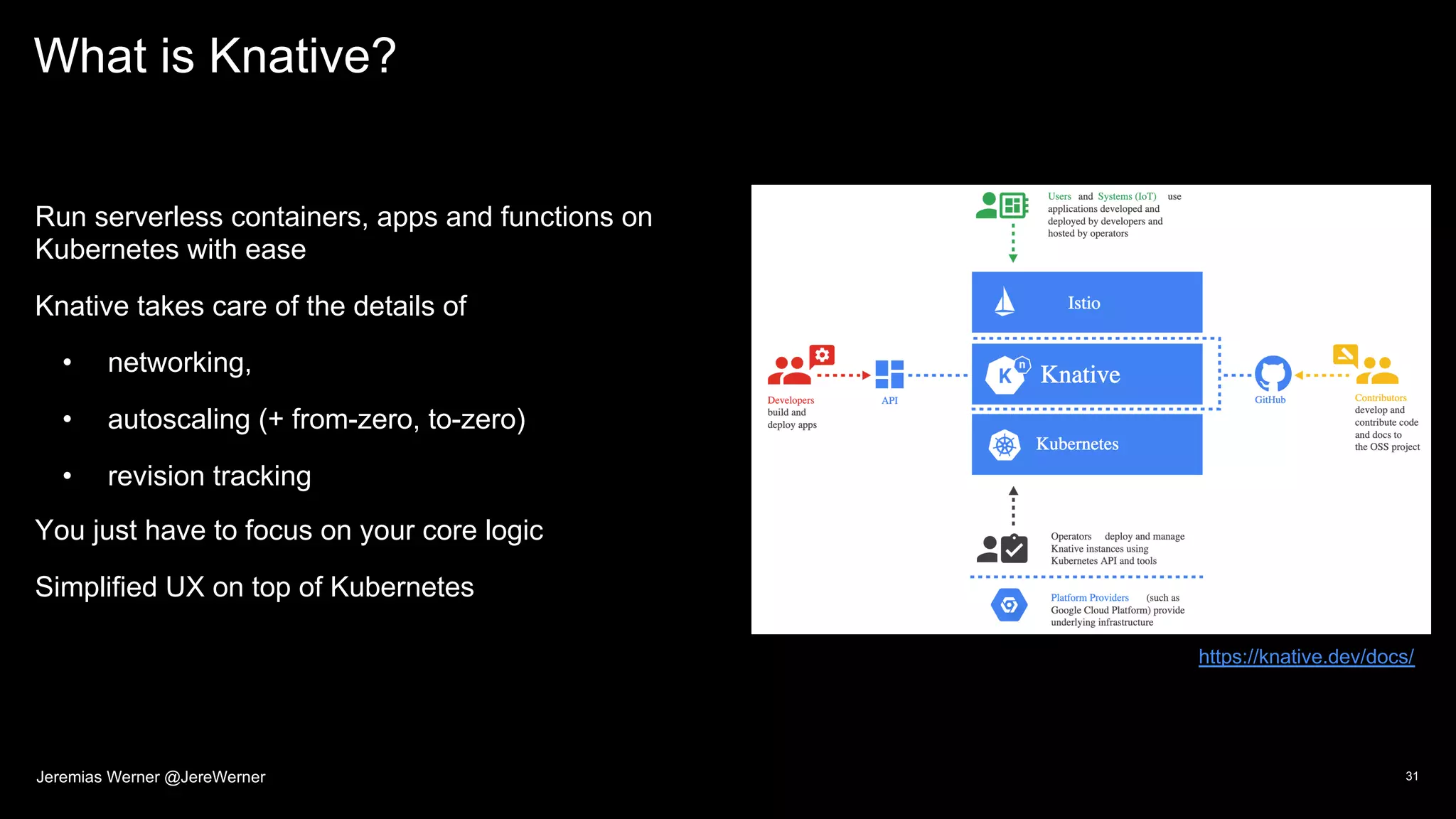Select the blue Knative box

pos(1087,374)
